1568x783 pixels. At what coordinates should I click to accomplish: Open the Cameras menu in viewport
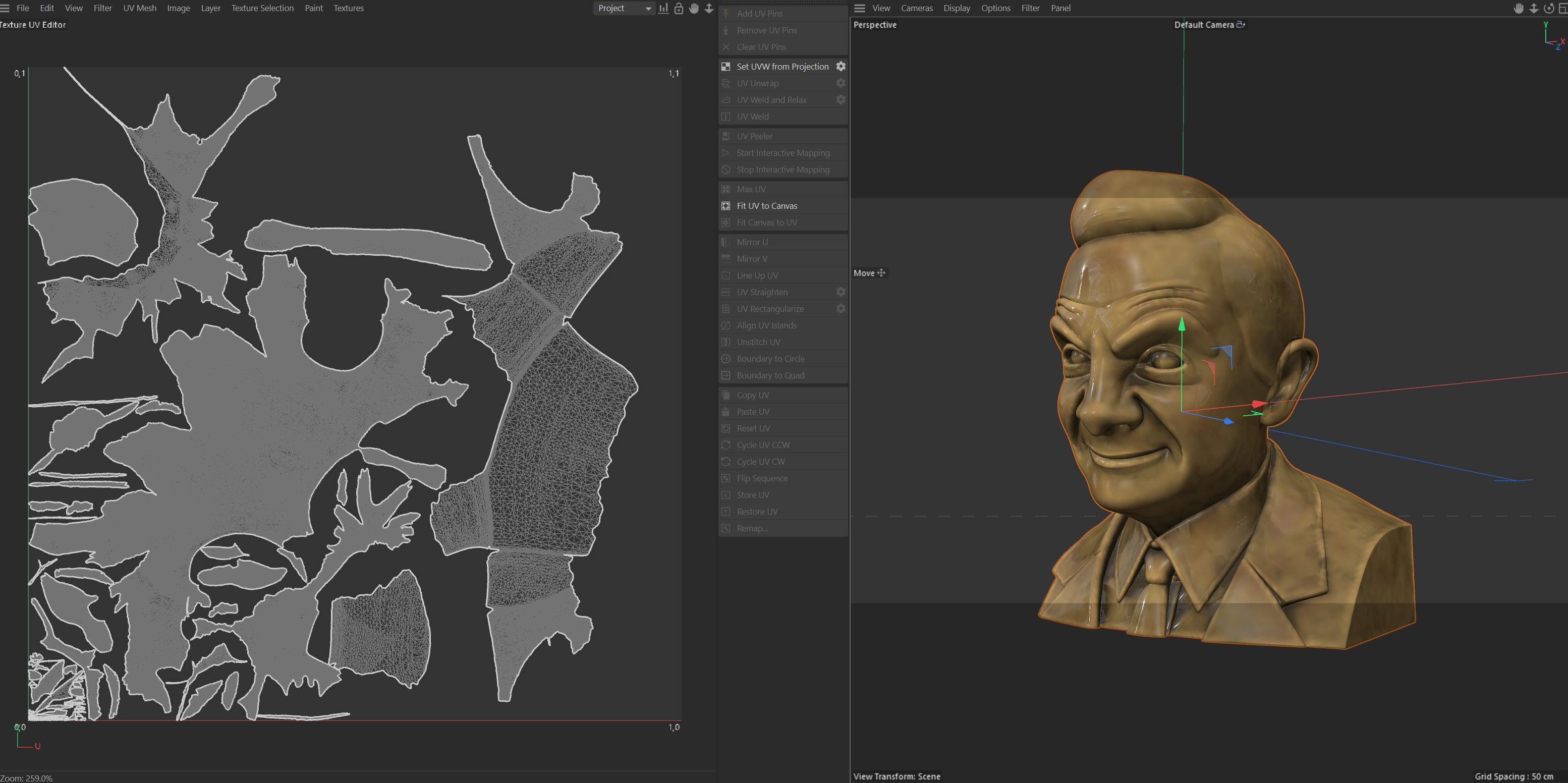917,8
